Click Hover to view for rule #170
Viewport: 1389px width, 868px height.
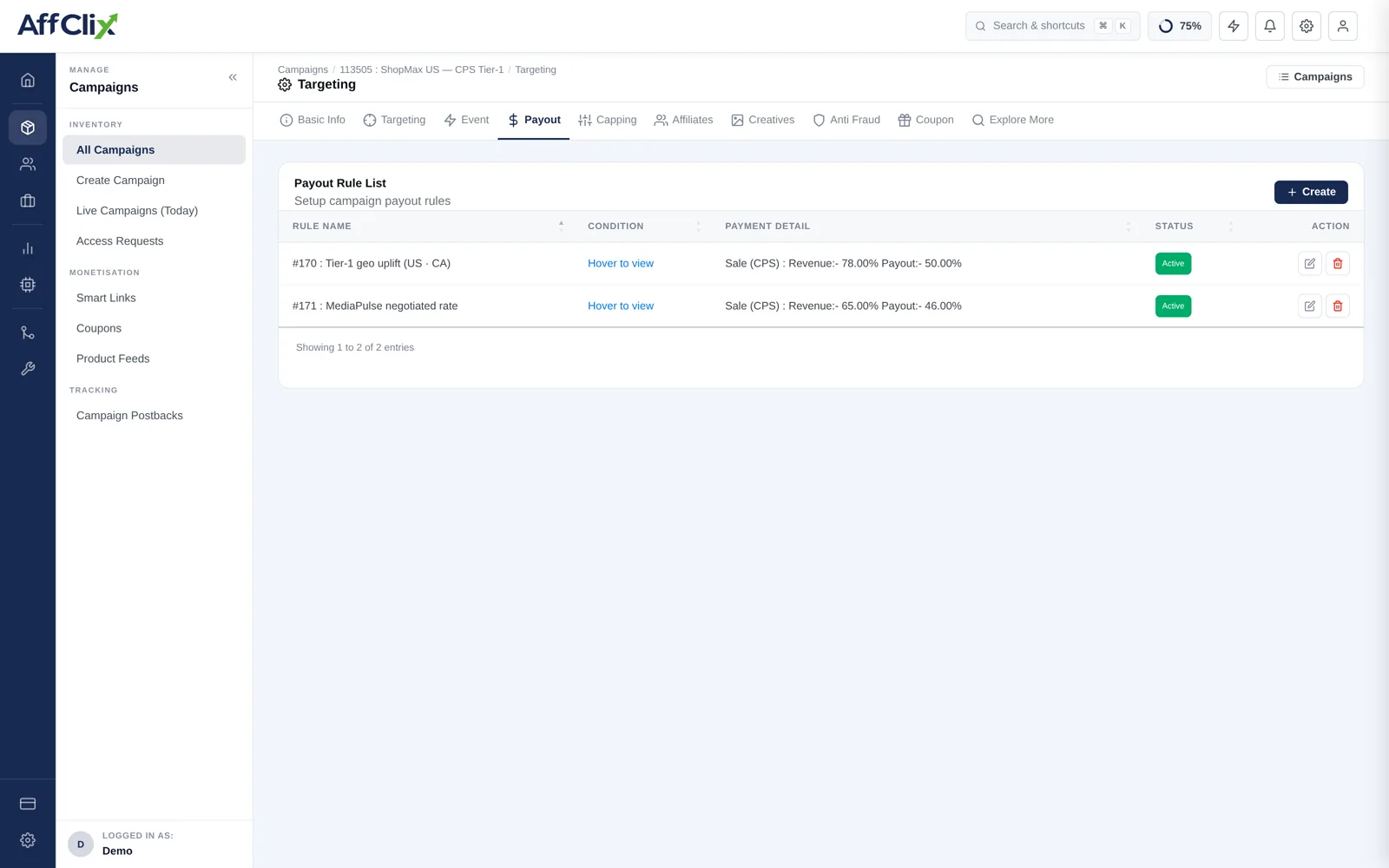pyautogui.click(x=621, y=264)
